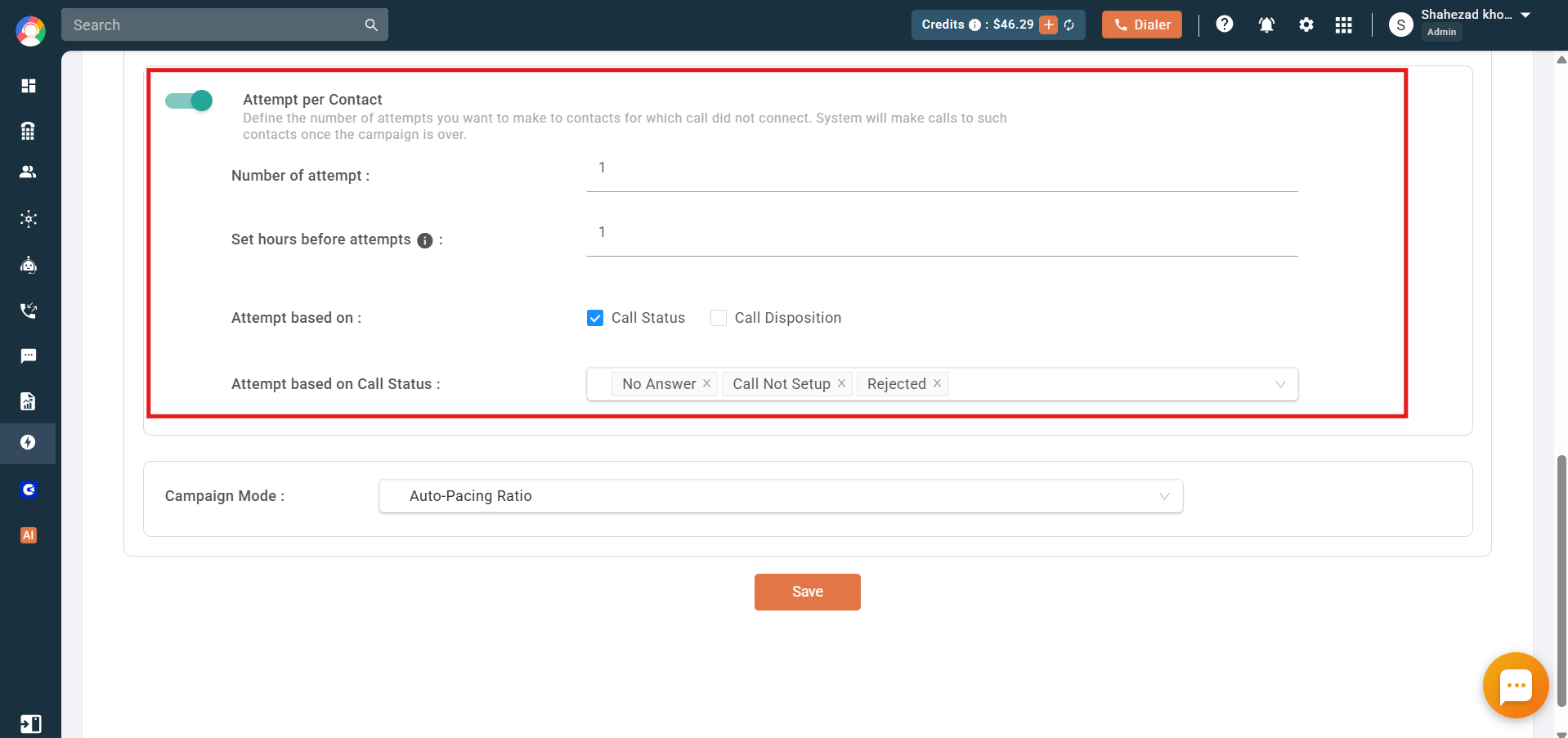This screenshot has height=738, width=1568.
Task: Open the contacts people icon in sidebar
Action: 29,172
